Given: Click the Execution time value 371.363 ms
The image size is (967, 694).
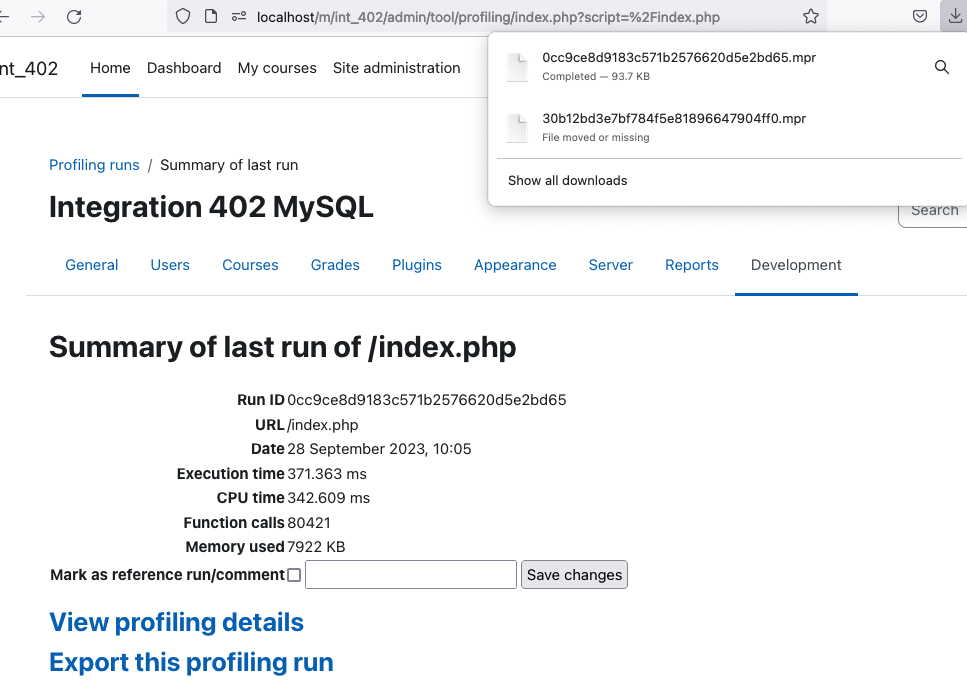Looking at the screenshot, I should [327, 474].
